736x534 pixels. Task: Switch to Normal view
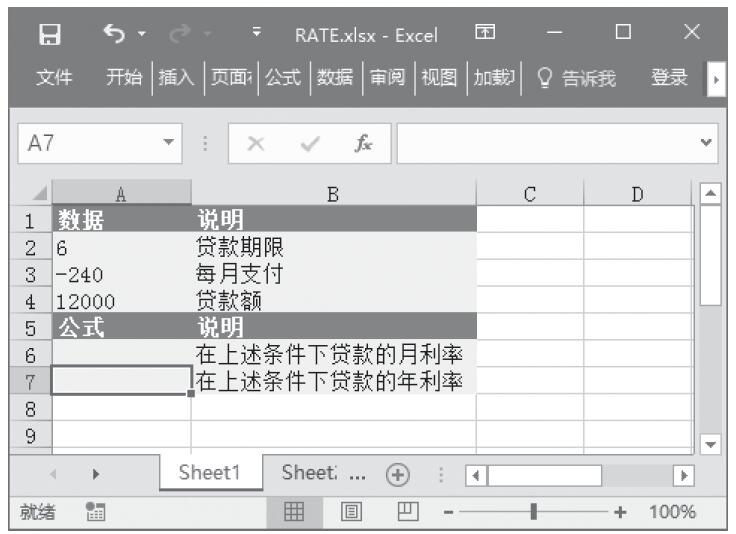tap(294, 512)
